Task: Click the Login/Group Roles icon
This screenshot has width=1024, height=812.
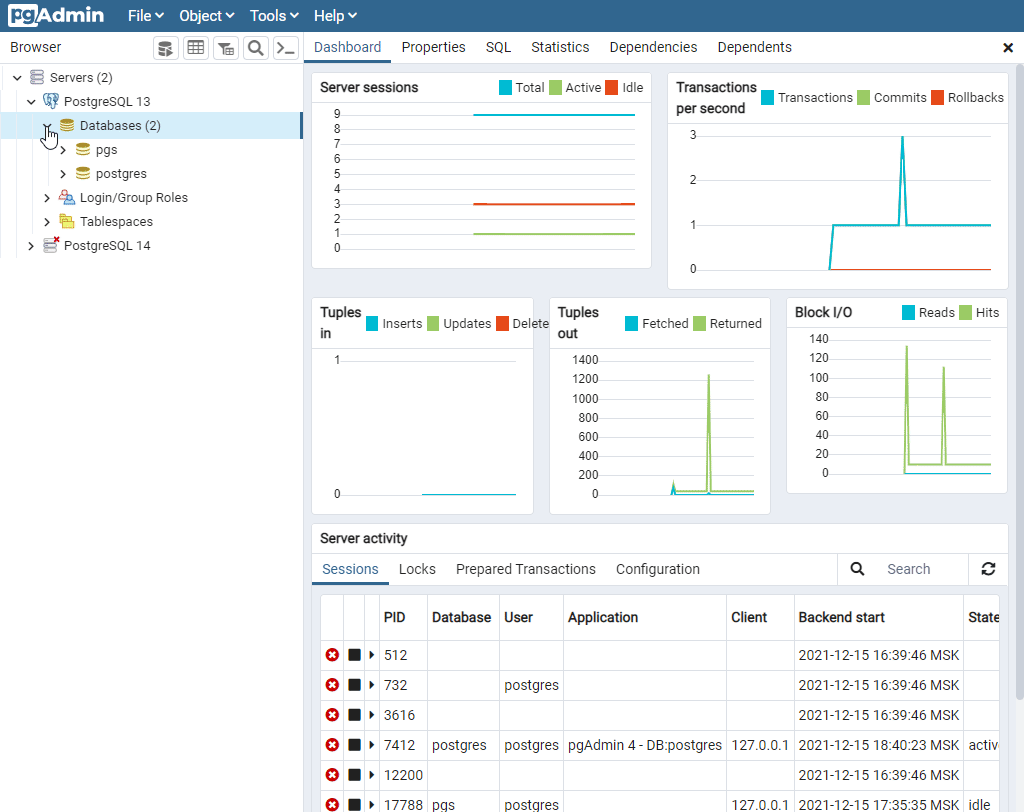Action: [x=67, y=197]
